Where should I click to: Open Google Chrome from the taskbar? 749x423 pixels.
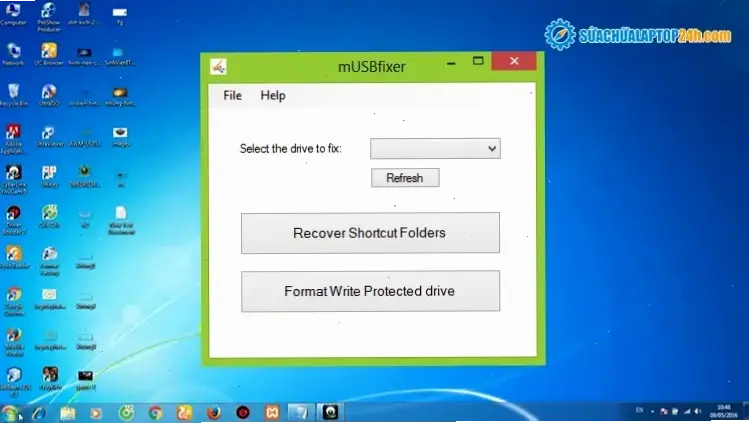[155, 413]
